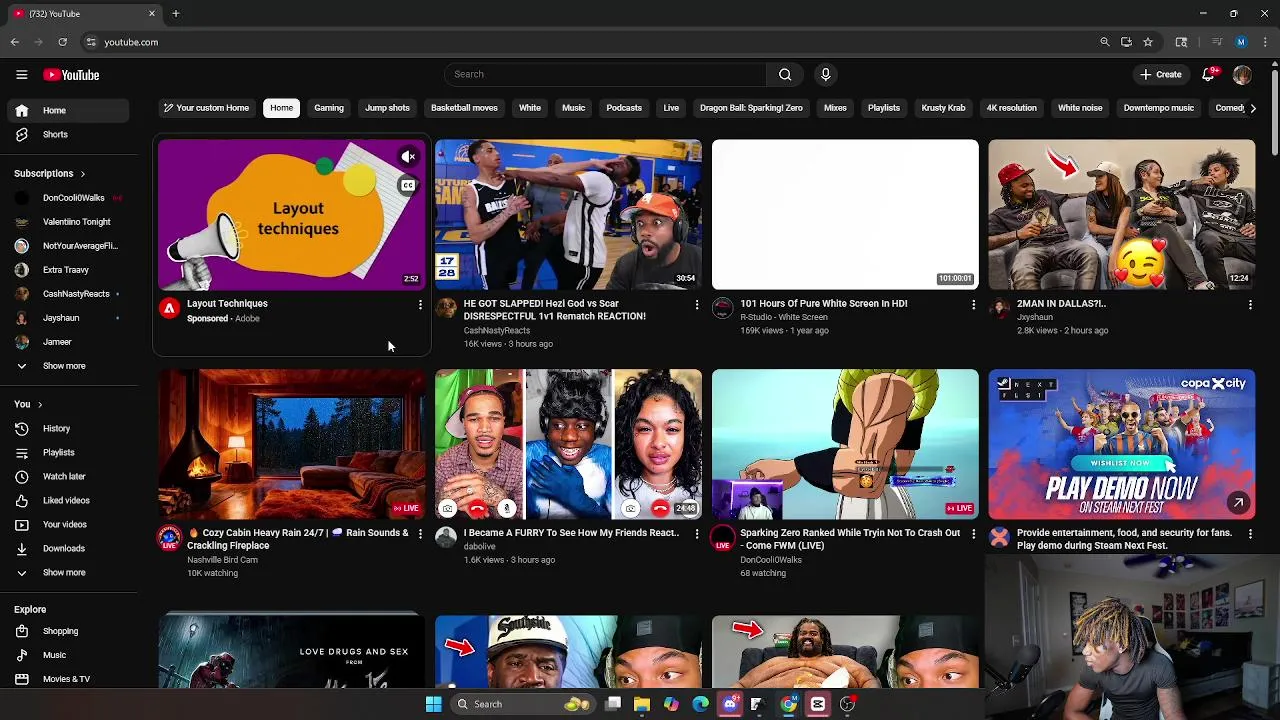Screen dimensions: 1280x720
Task: Open options for Cozy Cabin Heavy Rain stream
Action: click(x=420, y=534)
